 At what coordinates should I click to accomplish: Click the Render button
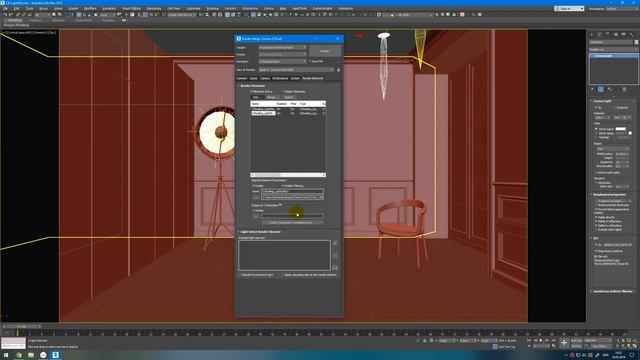[x=325, y=51]
